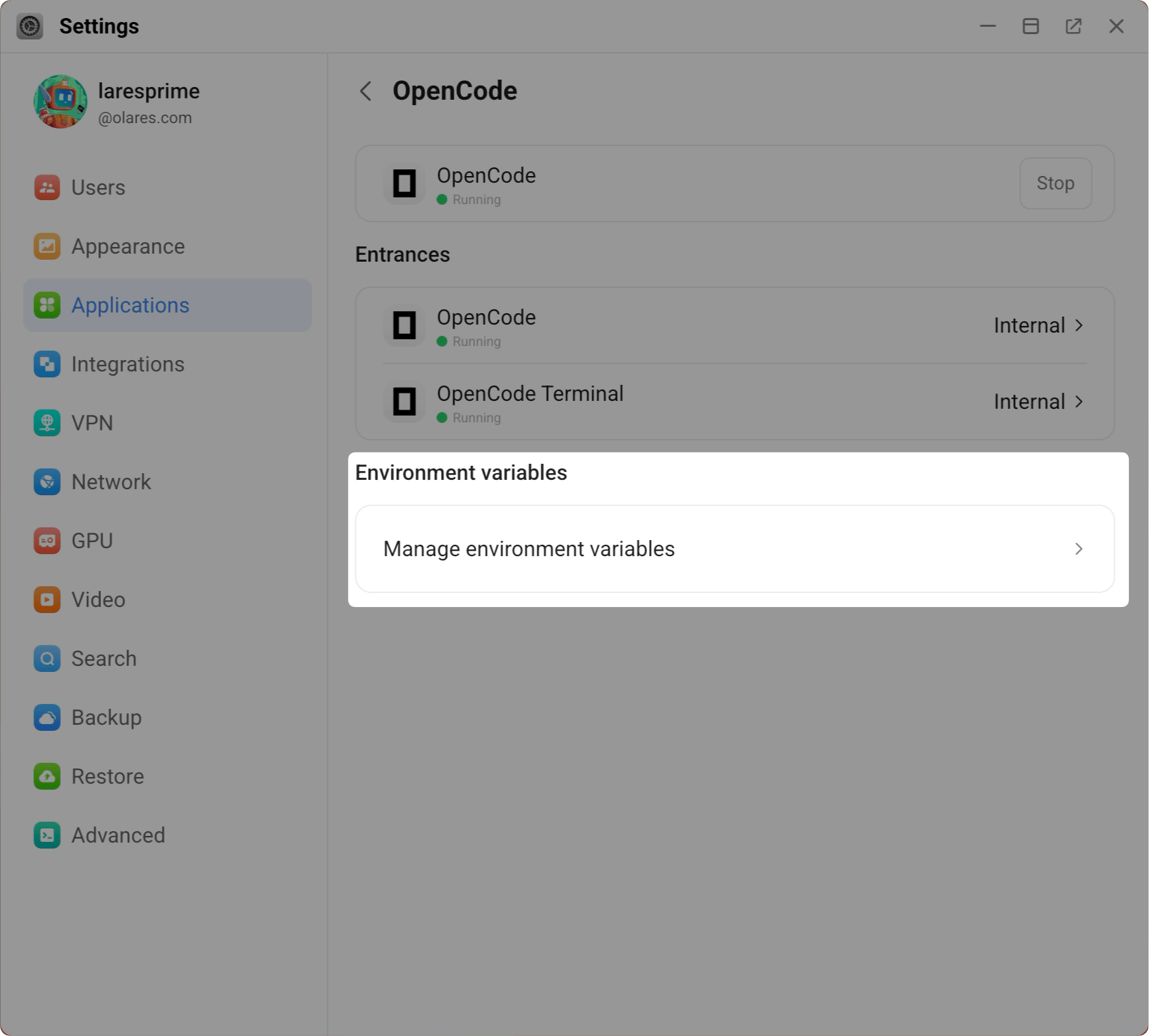Go back using the back arrow
Viewport: 1149px width, 1036px height.
(x=365, y=91)
